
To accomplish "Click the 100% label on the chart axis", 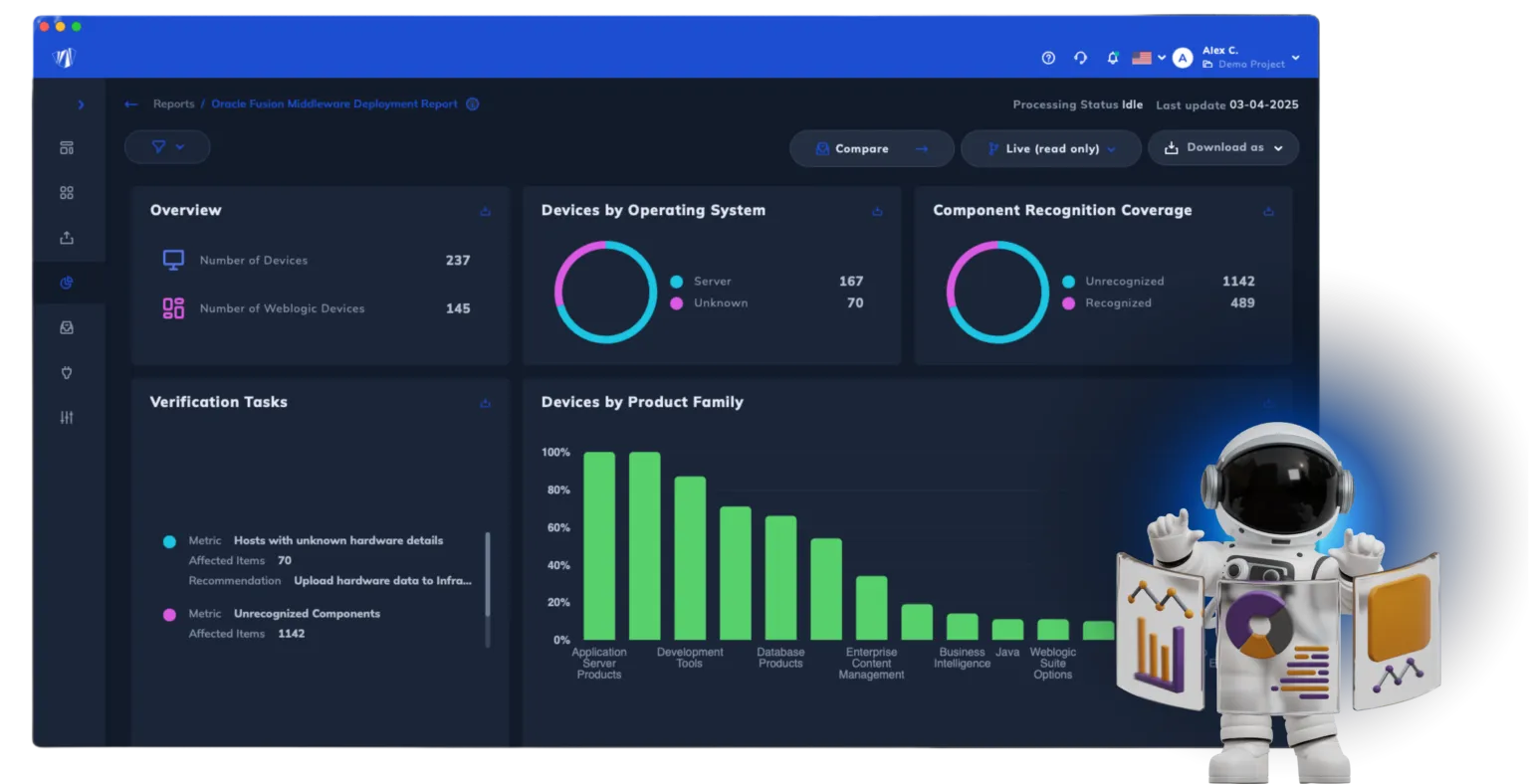I will pos(555,453).
